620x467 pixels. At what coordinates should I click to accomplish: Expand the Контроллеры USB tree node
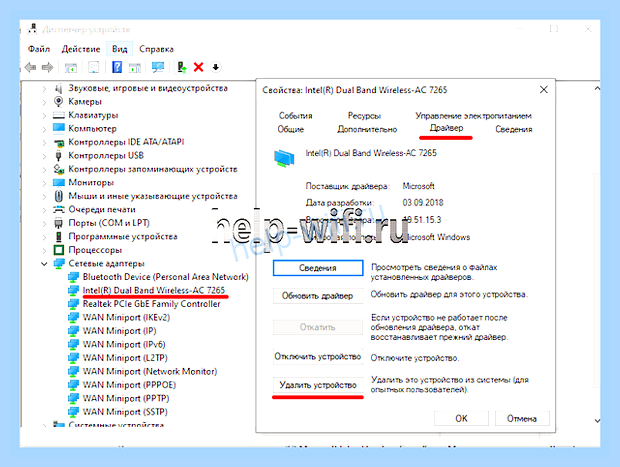pos(44,156)
